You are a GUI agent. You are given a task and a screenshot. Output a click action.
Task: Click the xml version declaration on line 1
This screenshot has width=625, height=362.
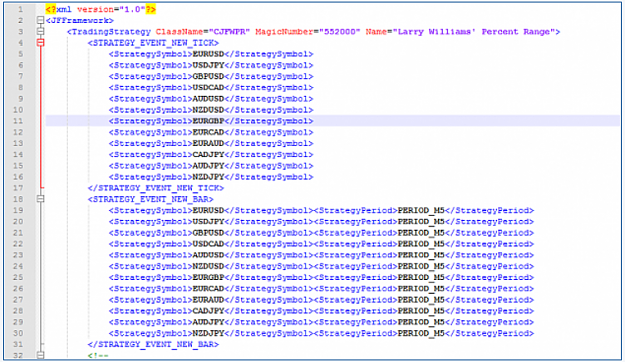pos(100,9)
